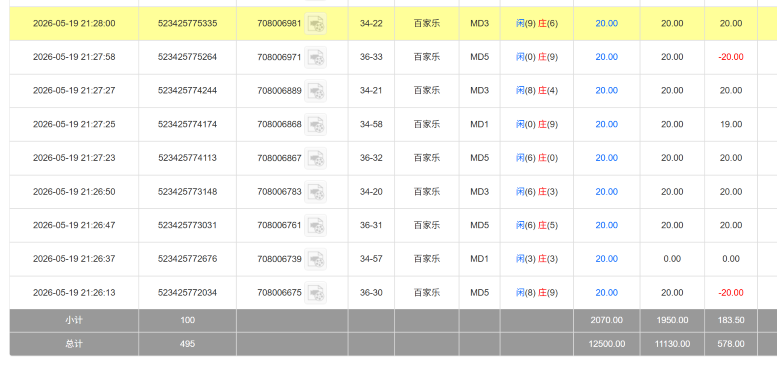Open video replay icon for round 708006867
Image resolution: width=777 pixels, height=371 pixels.
click(316, 158)
